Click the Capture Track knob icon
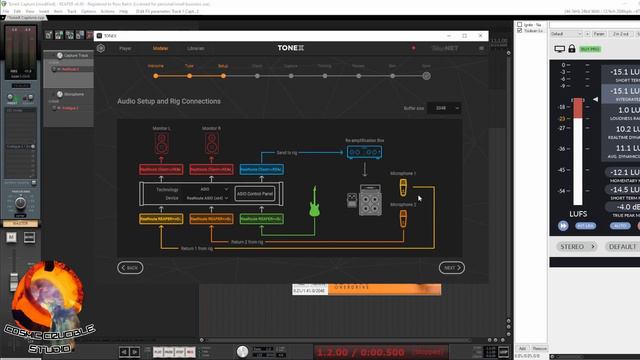Viewport: 640px width, 360px height. tap(60, 55)
